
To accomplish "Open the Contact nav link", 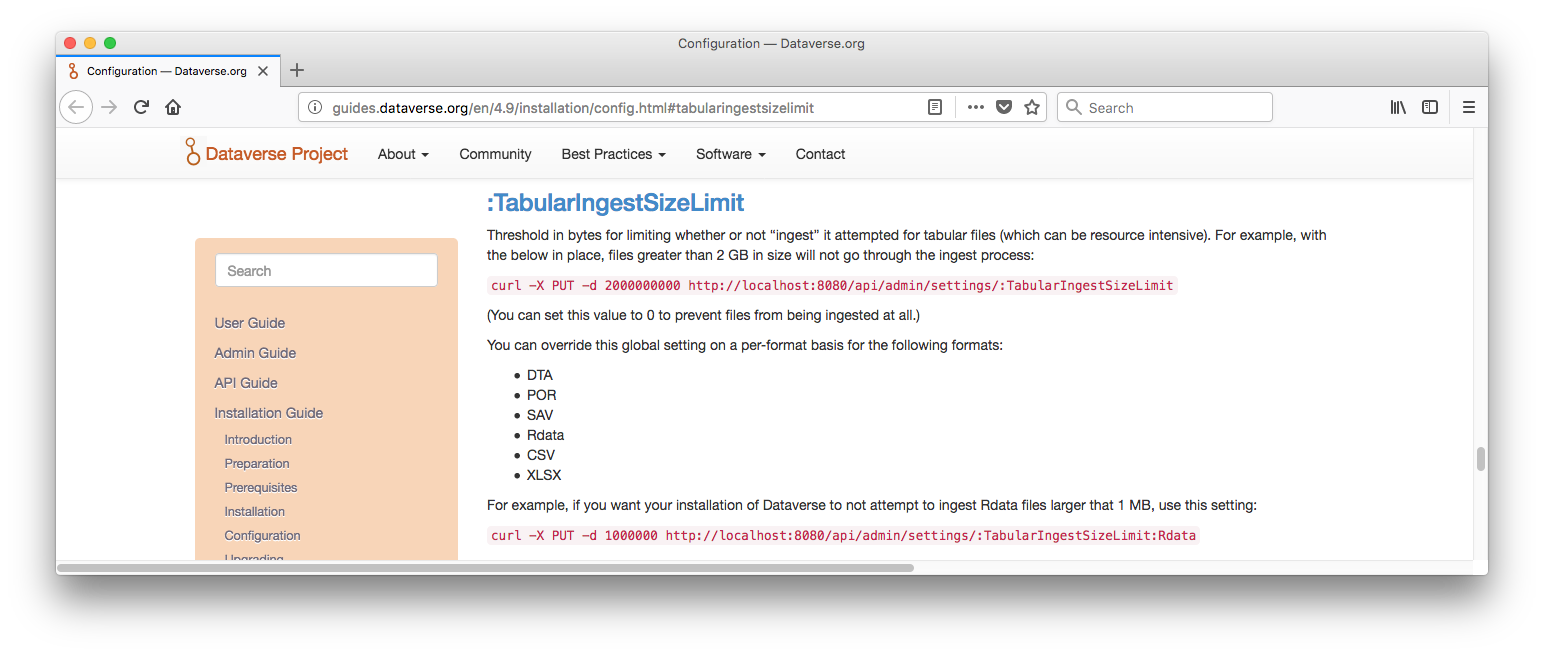I will pyautogui.click(x=820, y=154).
